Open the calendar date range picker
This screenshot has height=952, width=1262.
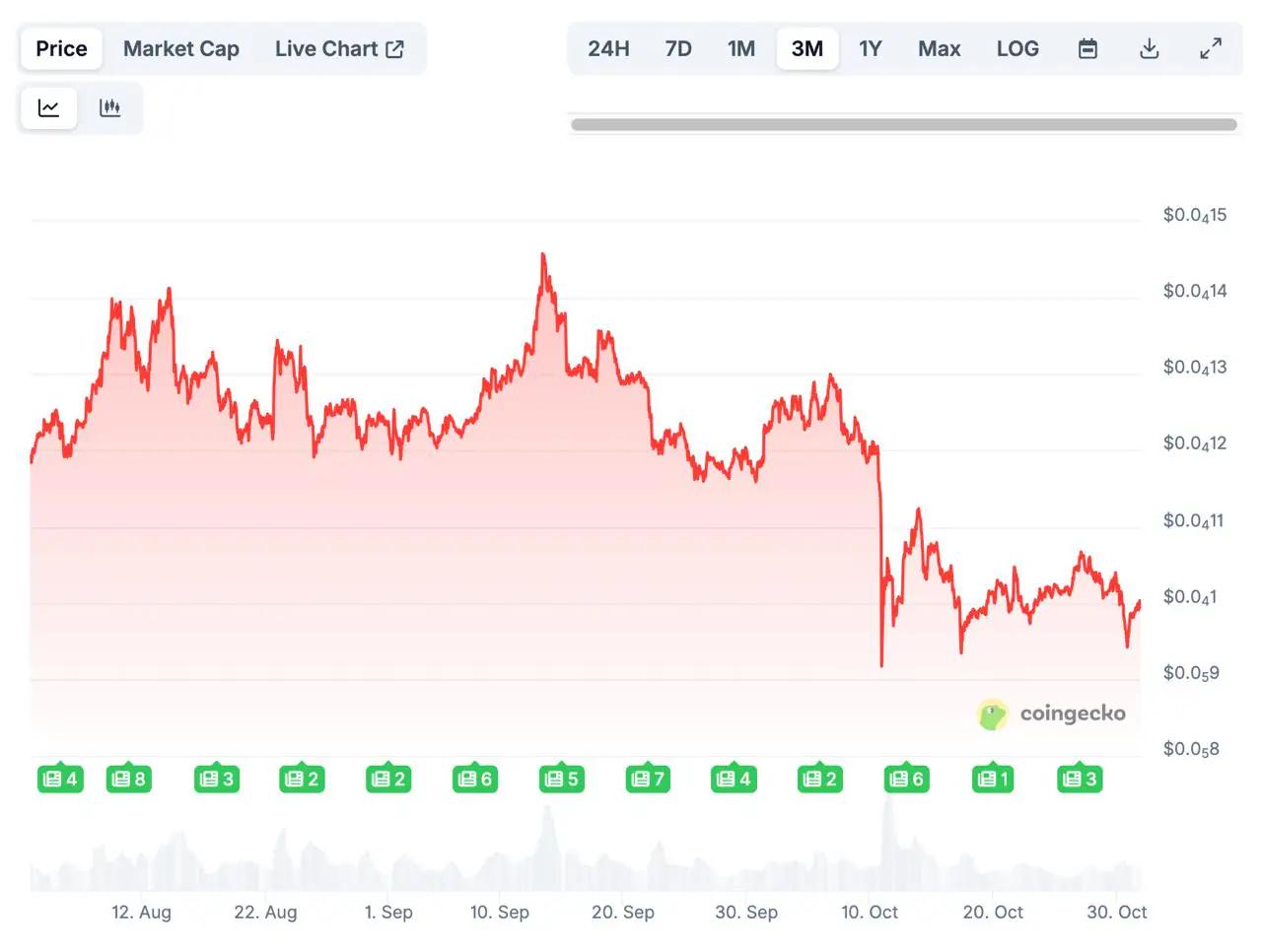pyautogui.click(x=1087, y=48)
